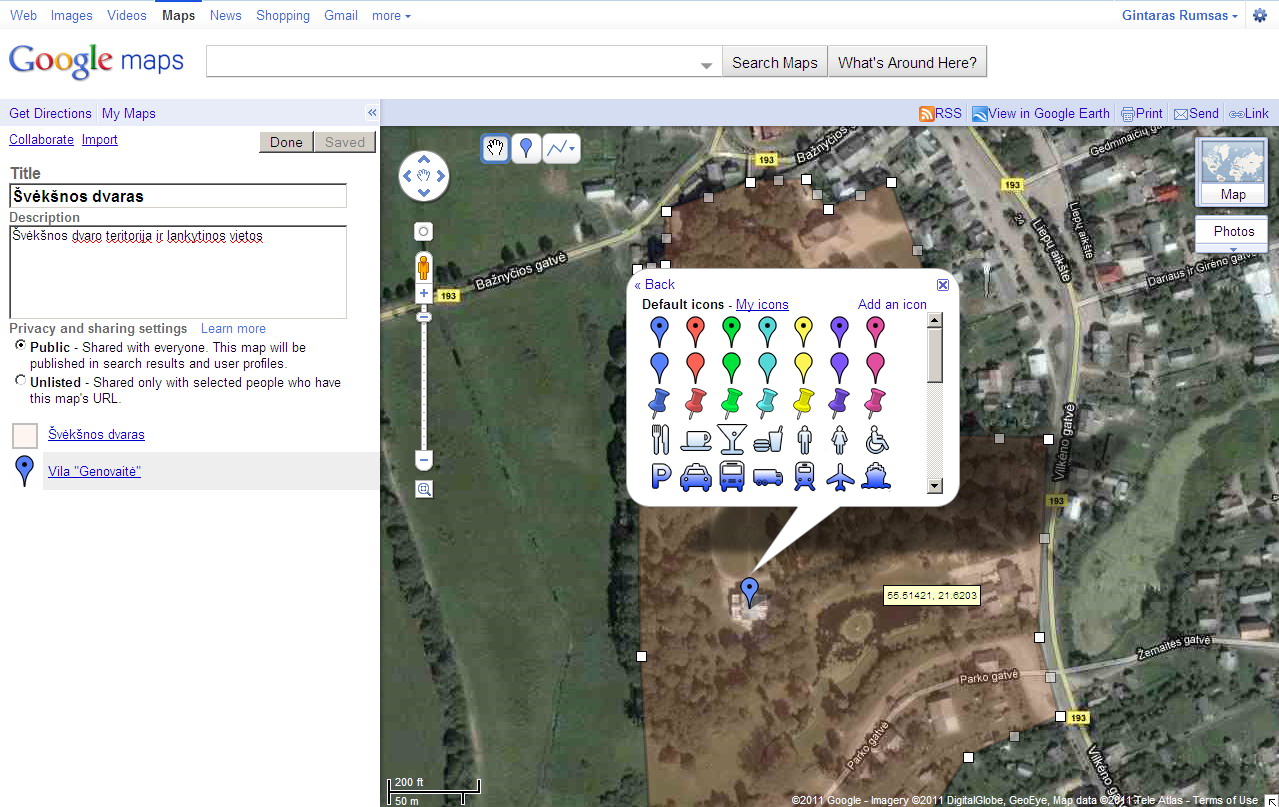Viewport: 1279px width, 807px height.
Task: Select the hand pan tool
Action: 495,149
